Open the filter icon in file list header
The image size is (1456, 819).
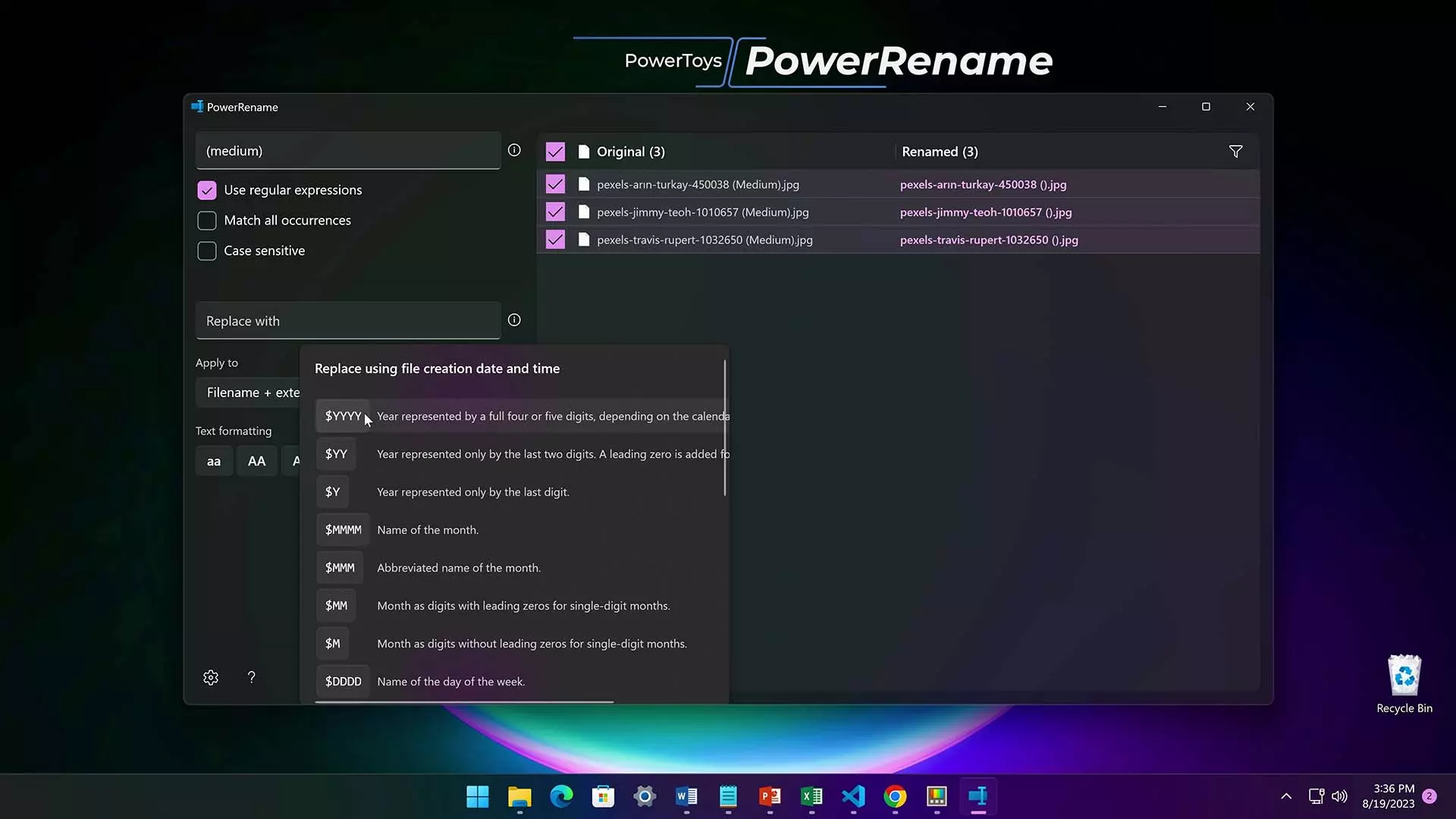(1235, 152)
